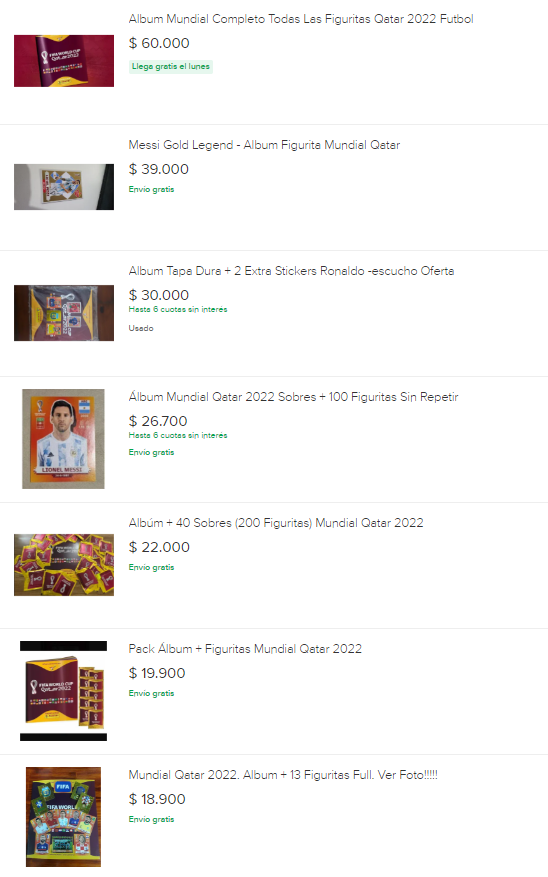Open 'Sobres + 100 Figuritas Sin Repetir' listing
The height and width of the screenshot is (877, 548).
[293, 397]
